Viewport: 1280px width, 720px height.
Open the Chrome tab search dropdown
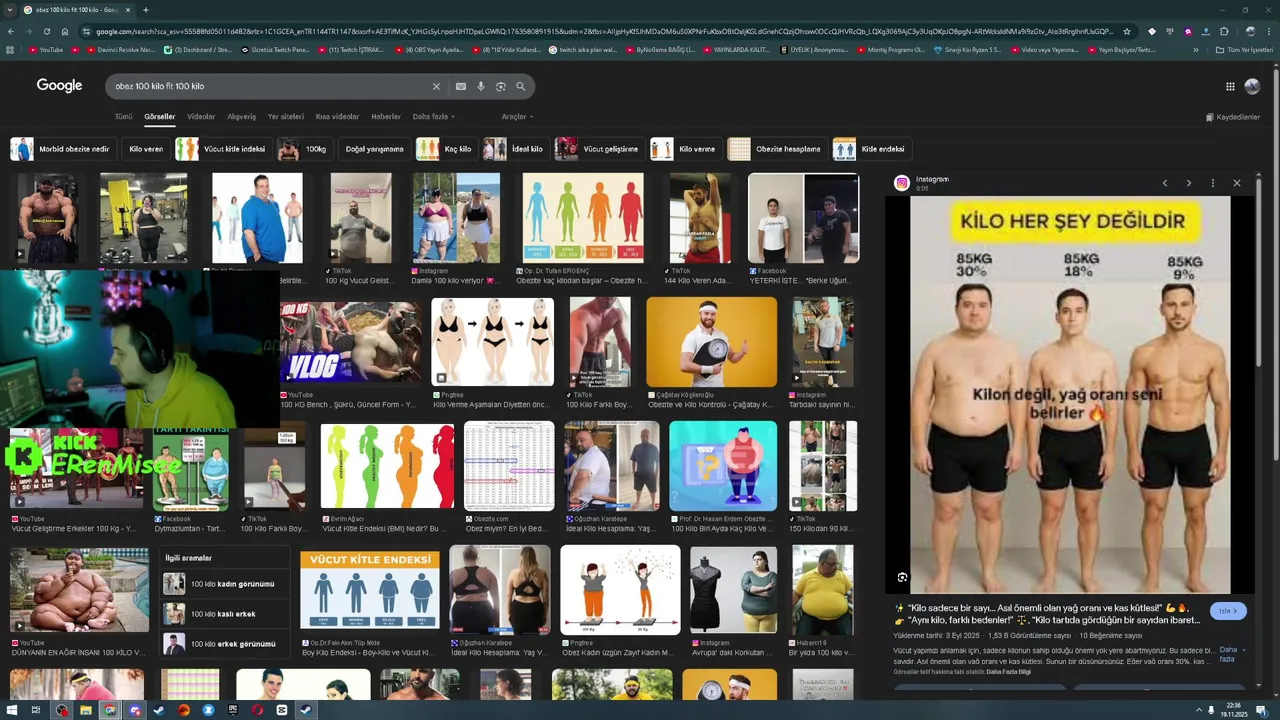(x=11, y=10)
